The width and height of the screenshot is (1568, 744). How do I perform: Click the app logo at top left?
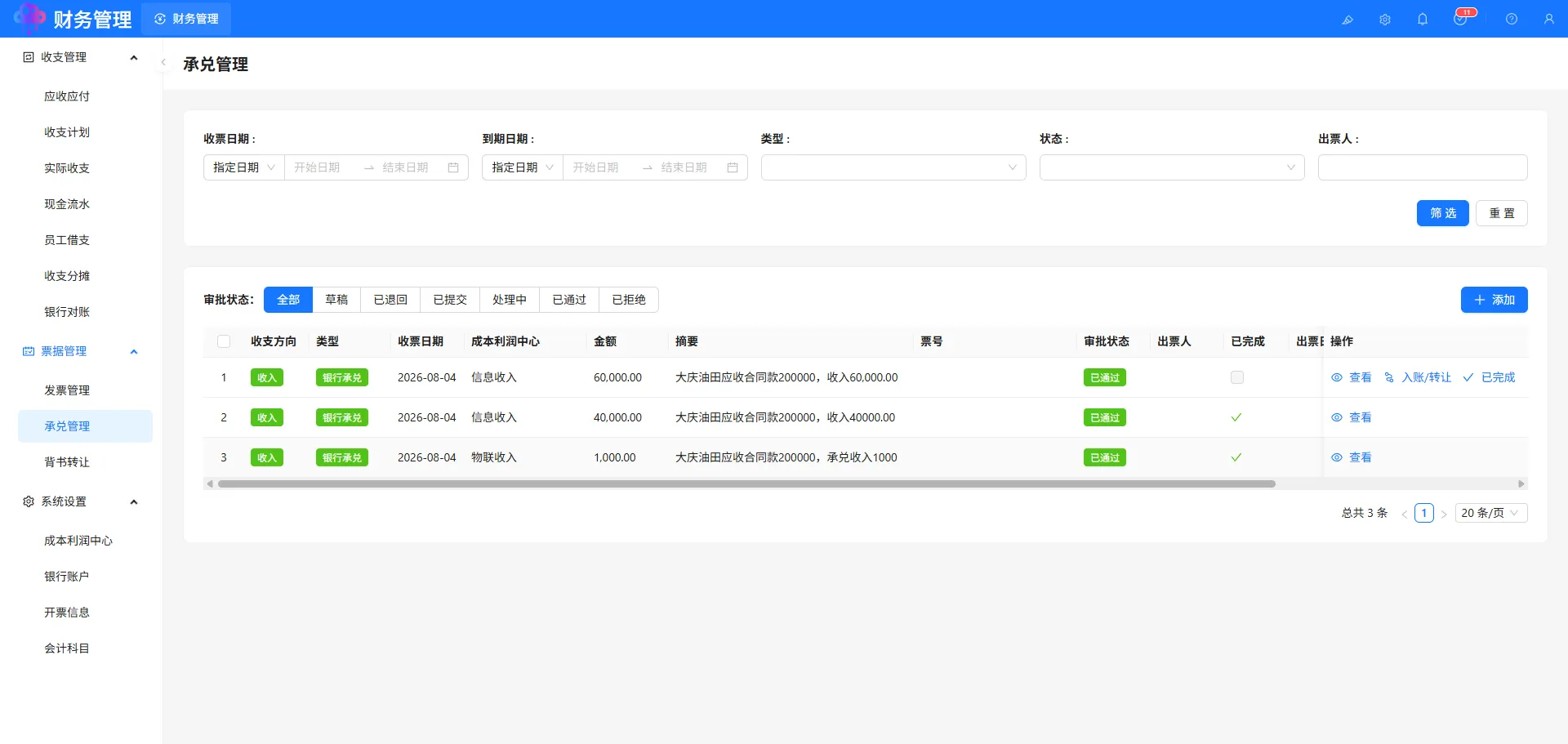point(29,18)
